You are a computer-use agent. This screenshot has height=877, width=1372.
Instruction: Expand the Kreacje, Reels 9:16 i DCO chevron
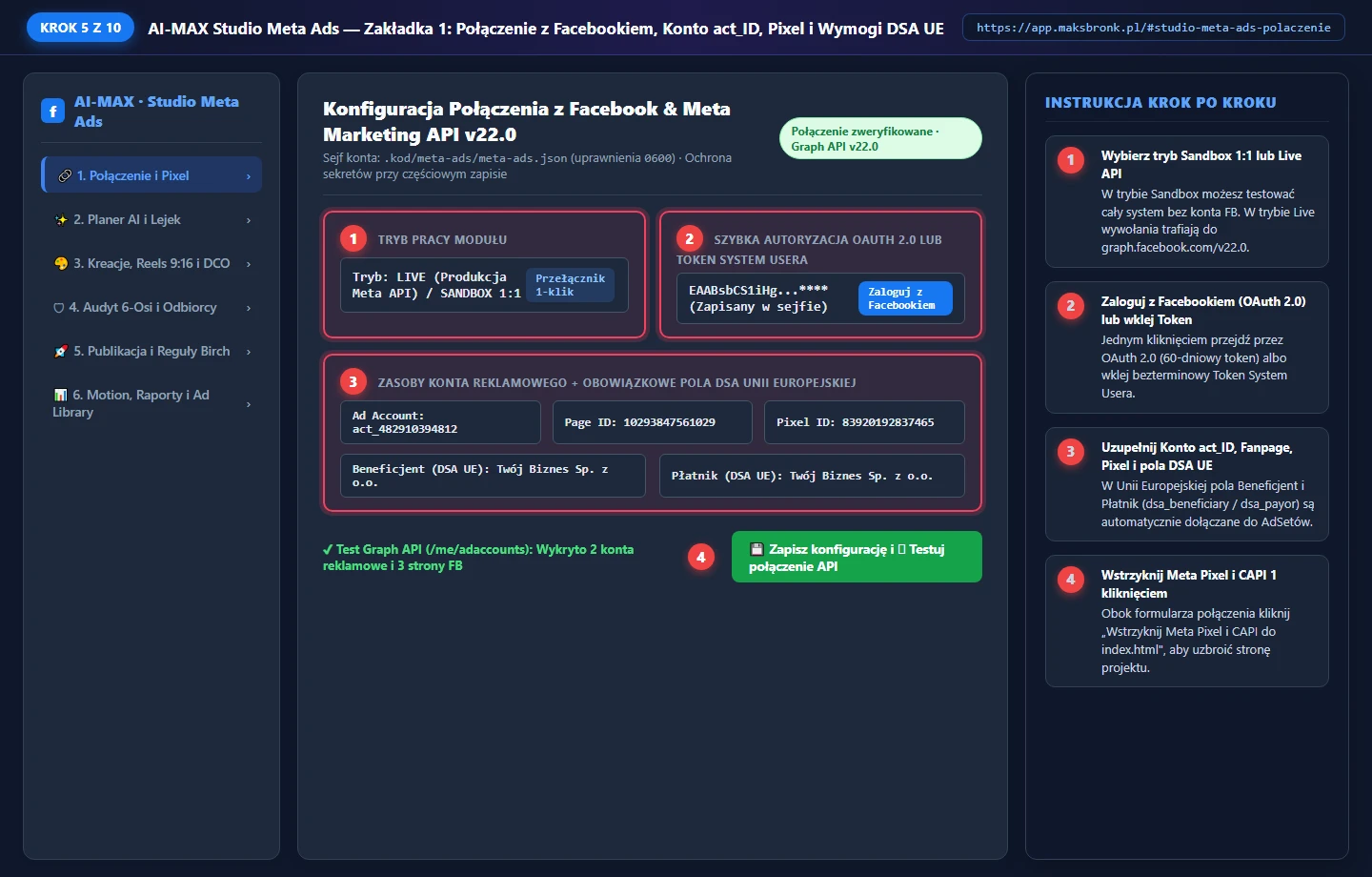point(249,264)
